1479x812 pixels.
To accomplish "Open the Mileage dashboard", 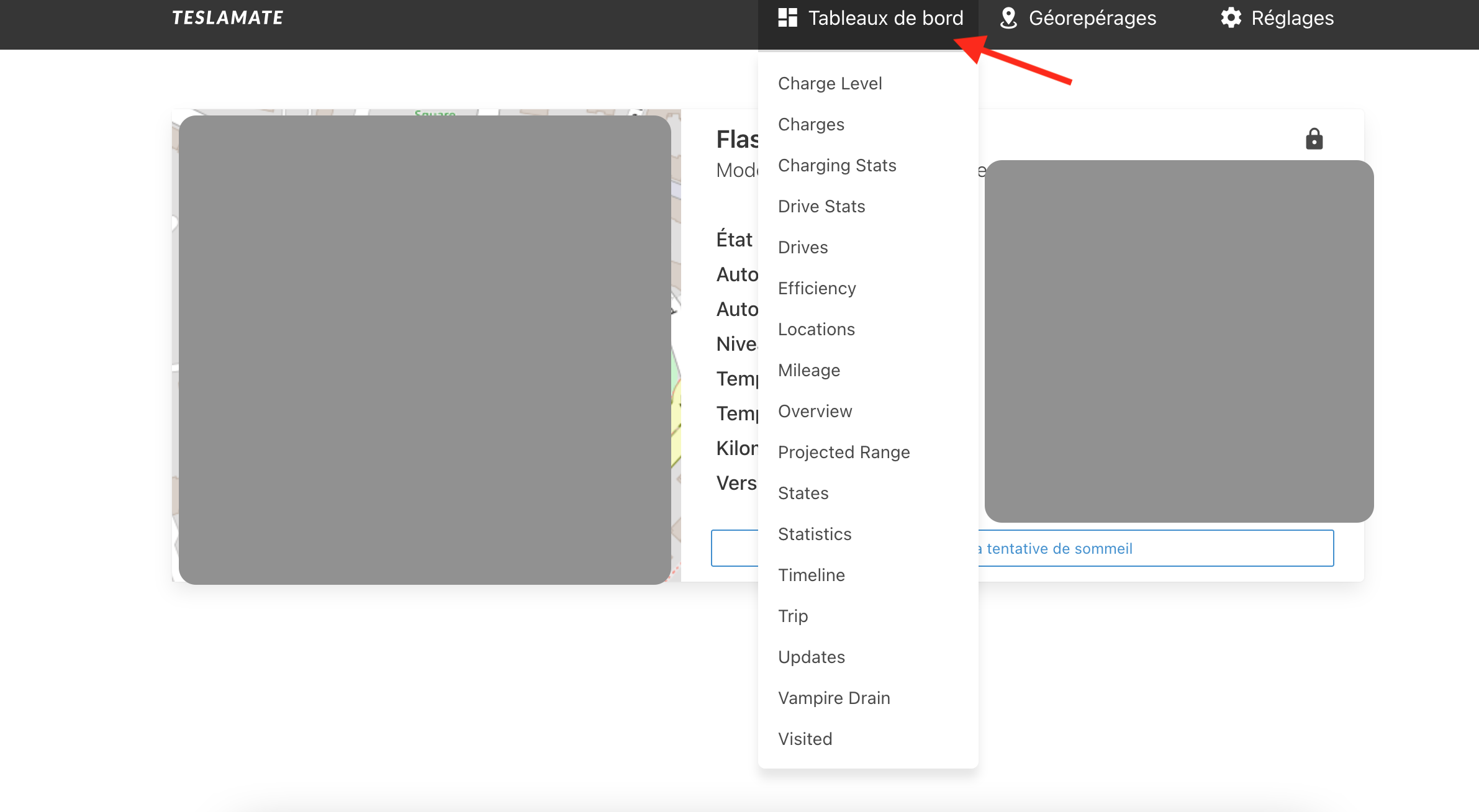I will [x=808, y=370].
